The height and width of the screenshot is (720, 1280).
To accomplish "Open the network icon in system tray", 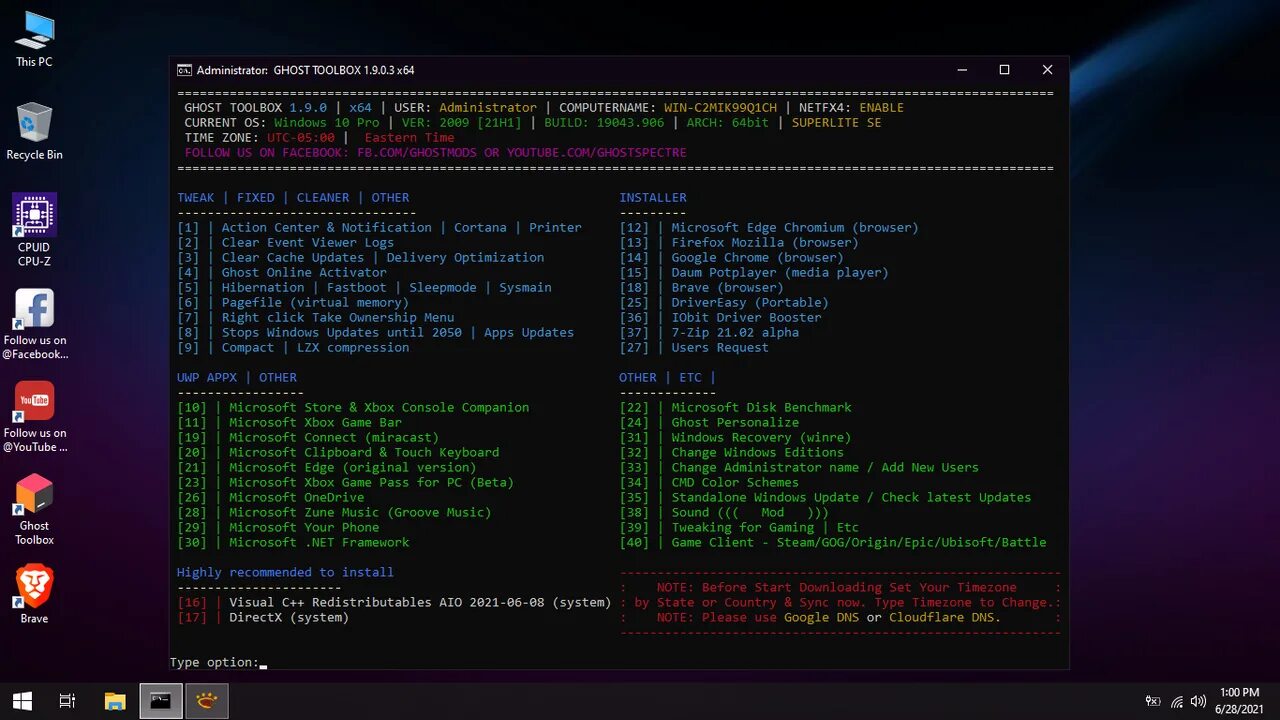I will coord(1177,702).
